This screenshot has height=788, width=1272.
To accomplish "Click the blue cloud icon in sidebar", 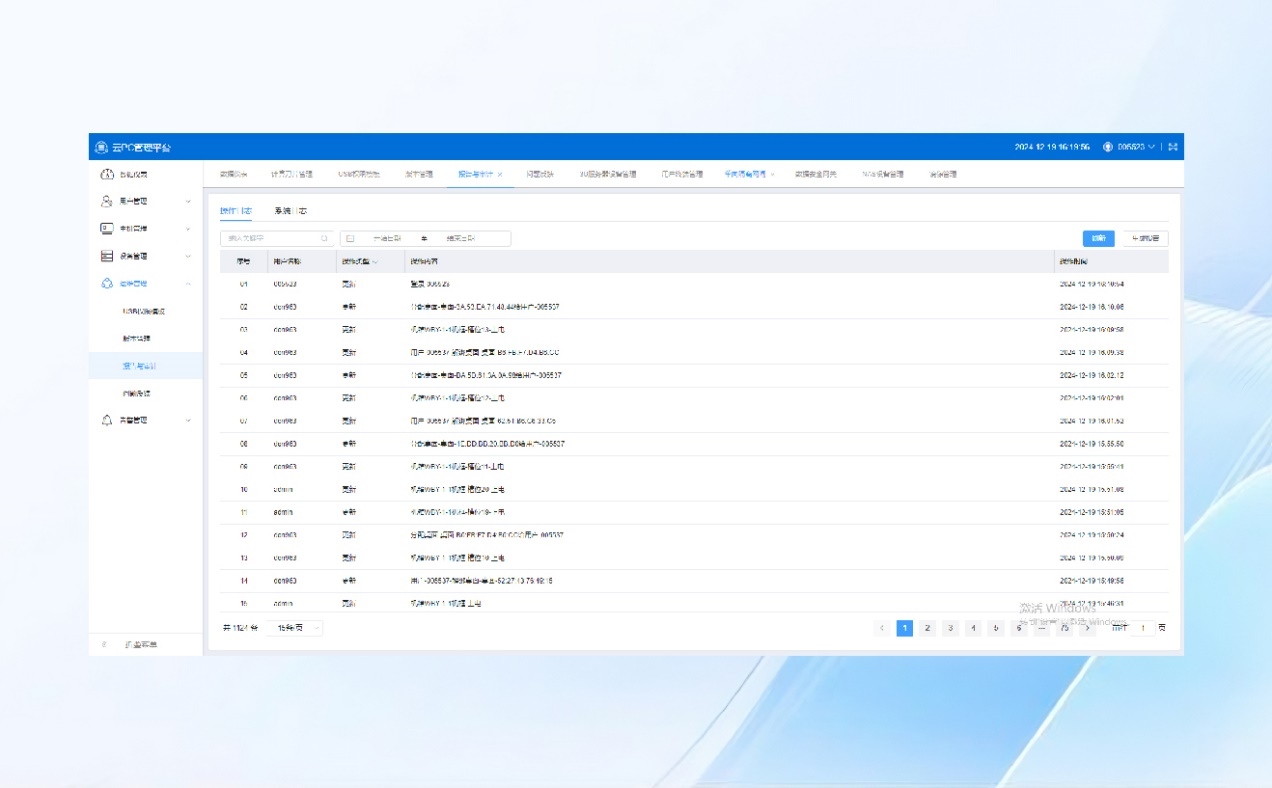I will click(x=107, y=284).
